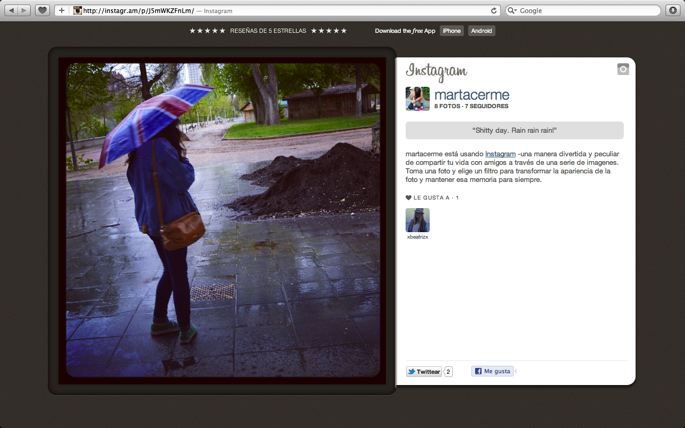Screen dimensions: 685x428
Task: Click the camera icon in the panel corner
Action: pyautogui.click(x=623, y=69)
